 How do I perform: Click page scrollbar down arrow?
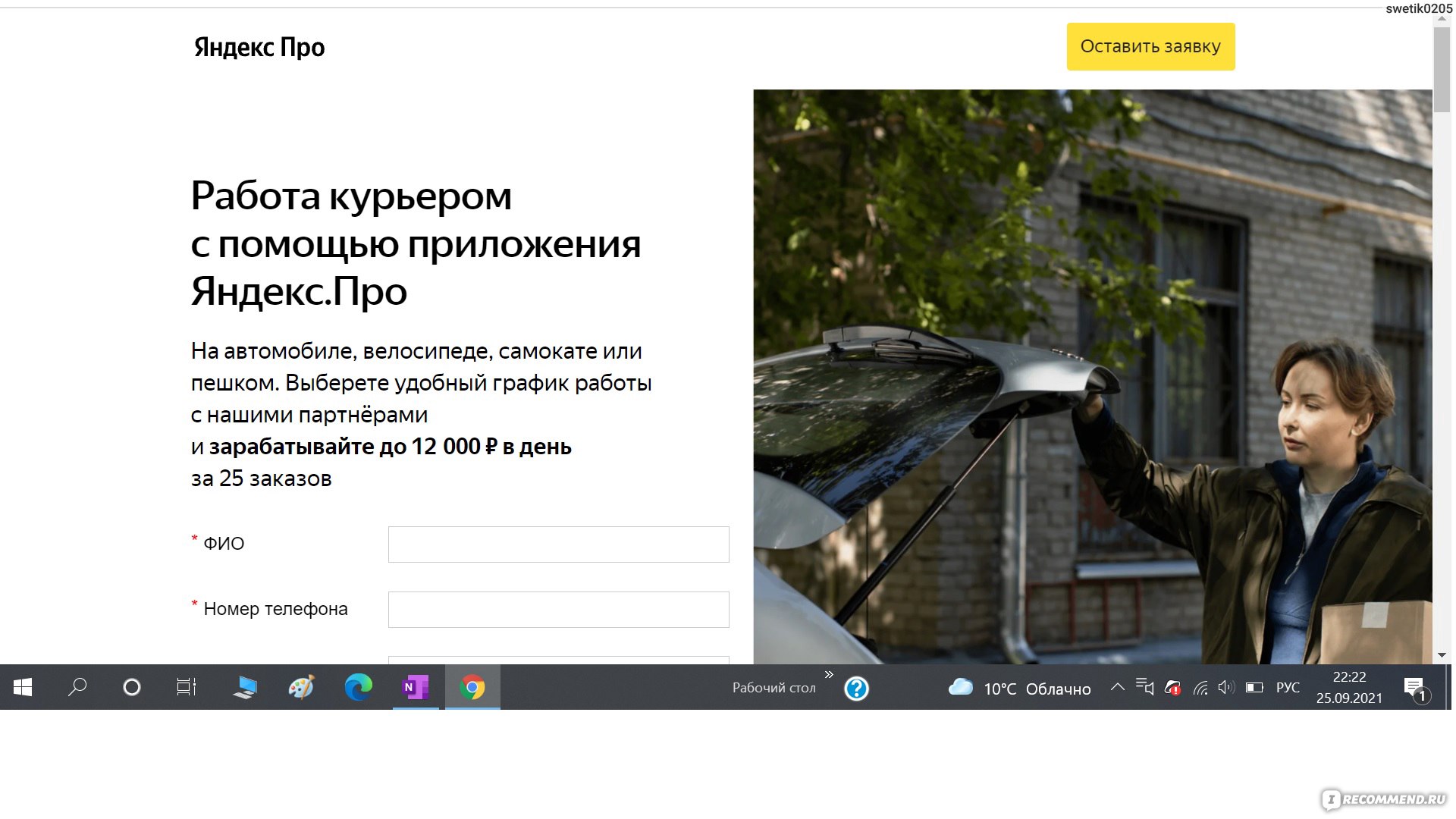[x=1442, y=655]
